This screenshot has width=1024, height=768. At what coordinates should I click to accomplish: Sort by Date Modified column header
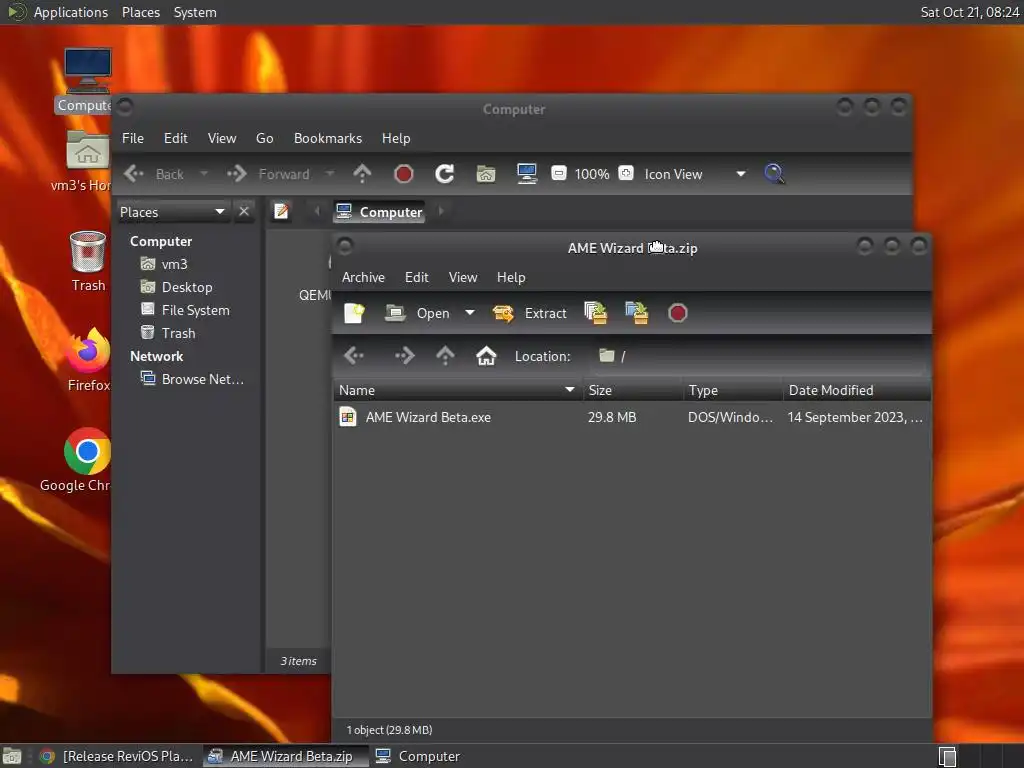pos(857,391)
